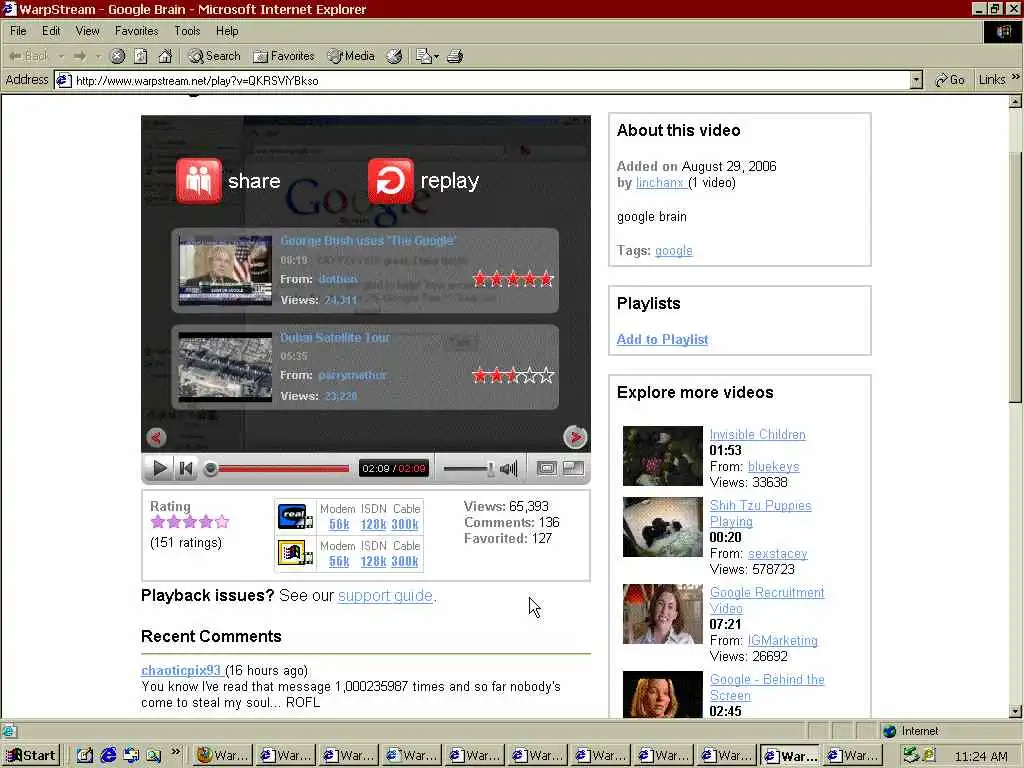Rate the video using the purple stars
Viewport: 1024px width, 768px height.
(189, 522)
